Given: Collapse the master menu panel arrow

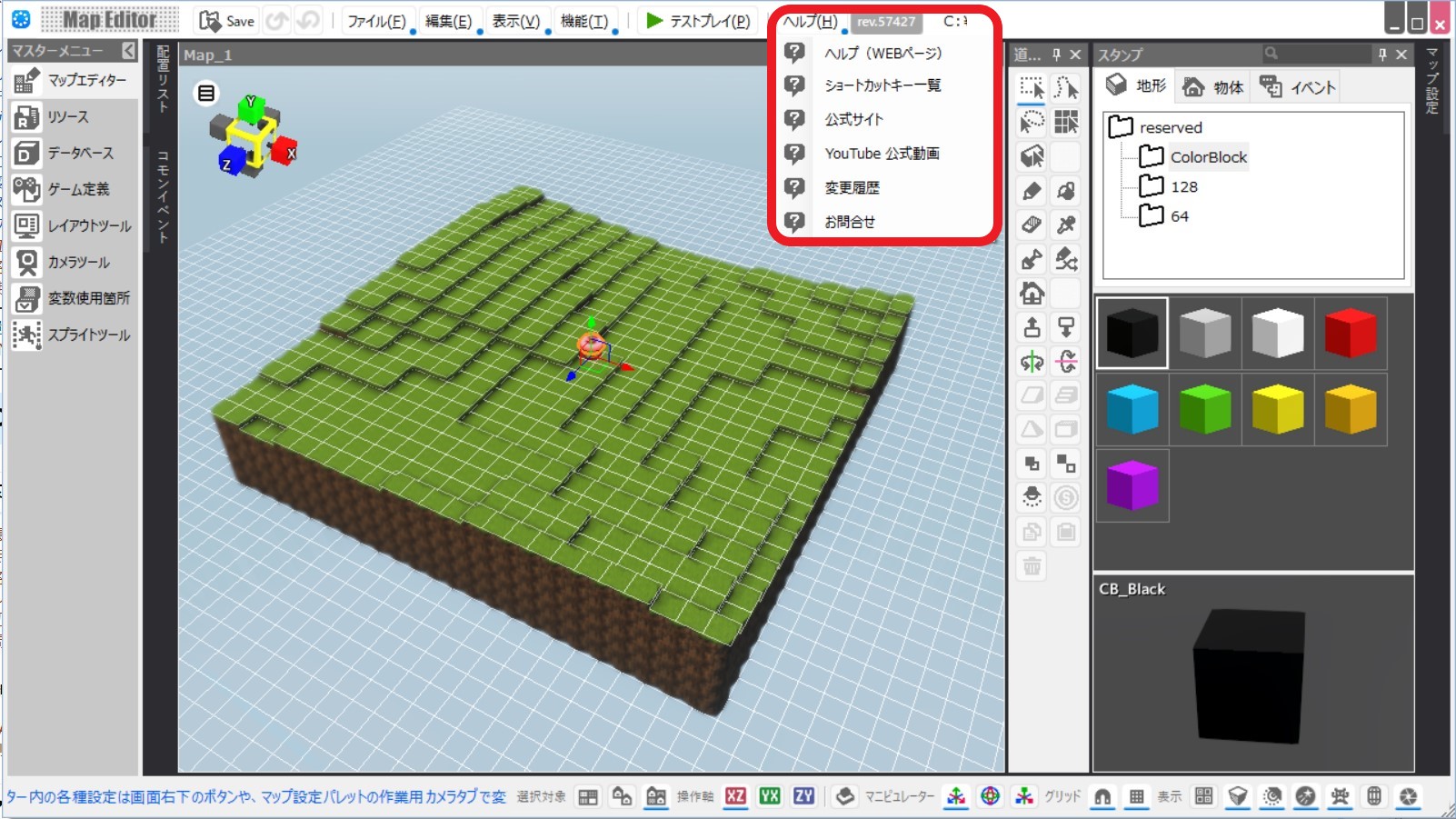Looking at the screenshot, I should [x=128, y=51].
